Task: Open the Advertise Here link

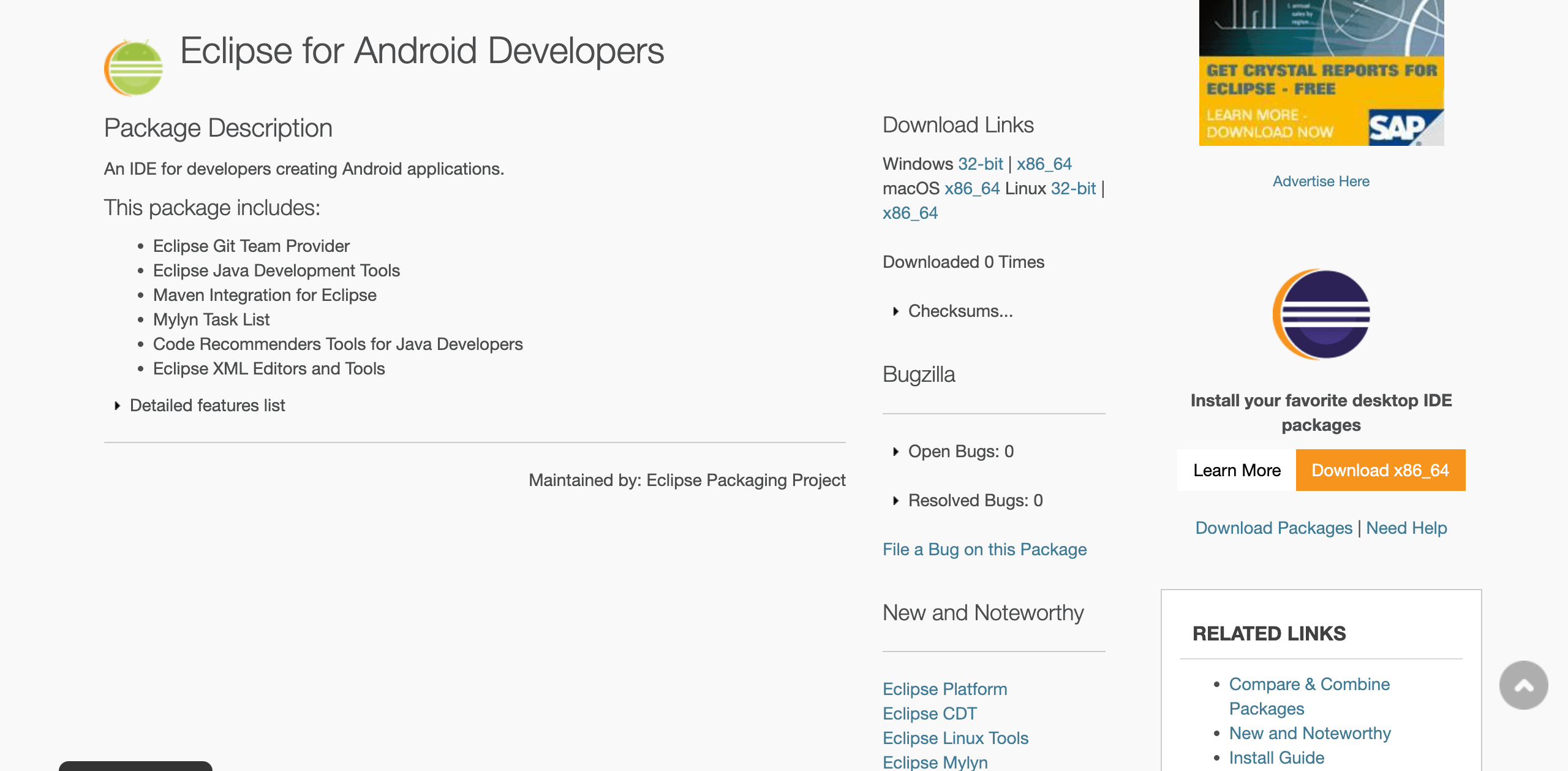Action: (1321, 181)
